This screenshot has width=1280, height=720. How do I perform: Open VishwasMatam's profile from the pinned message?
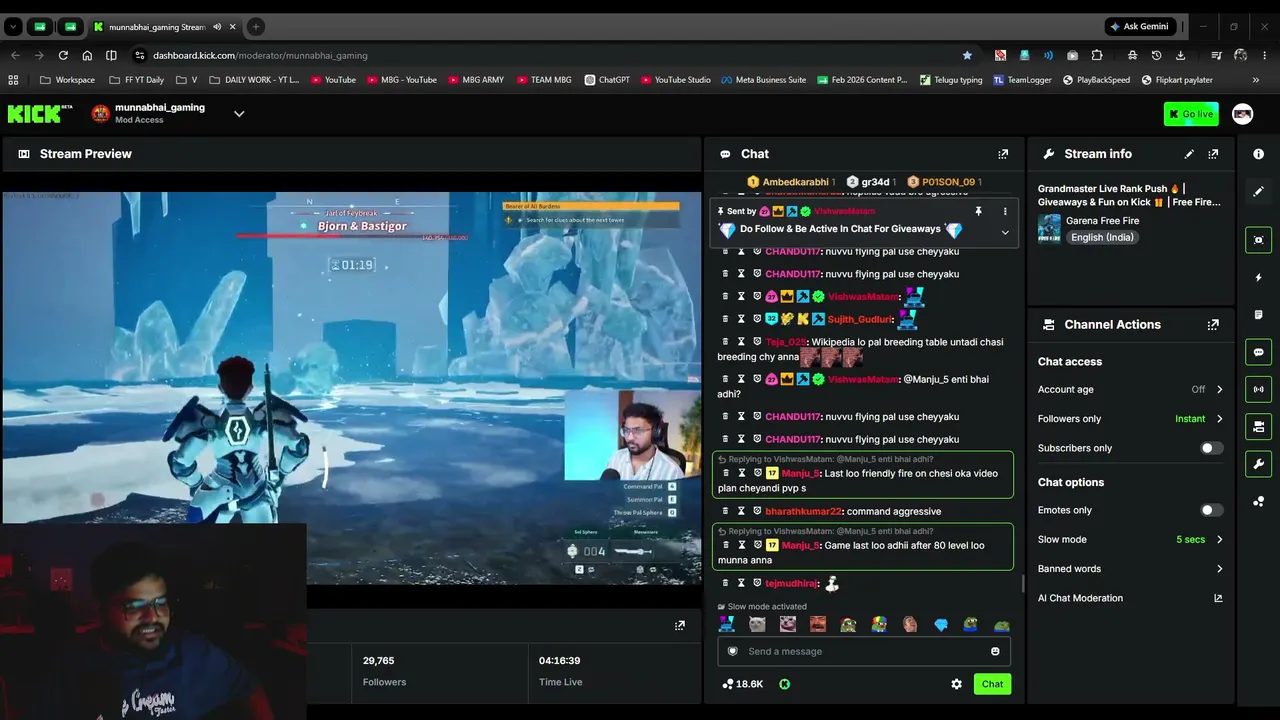844,212
